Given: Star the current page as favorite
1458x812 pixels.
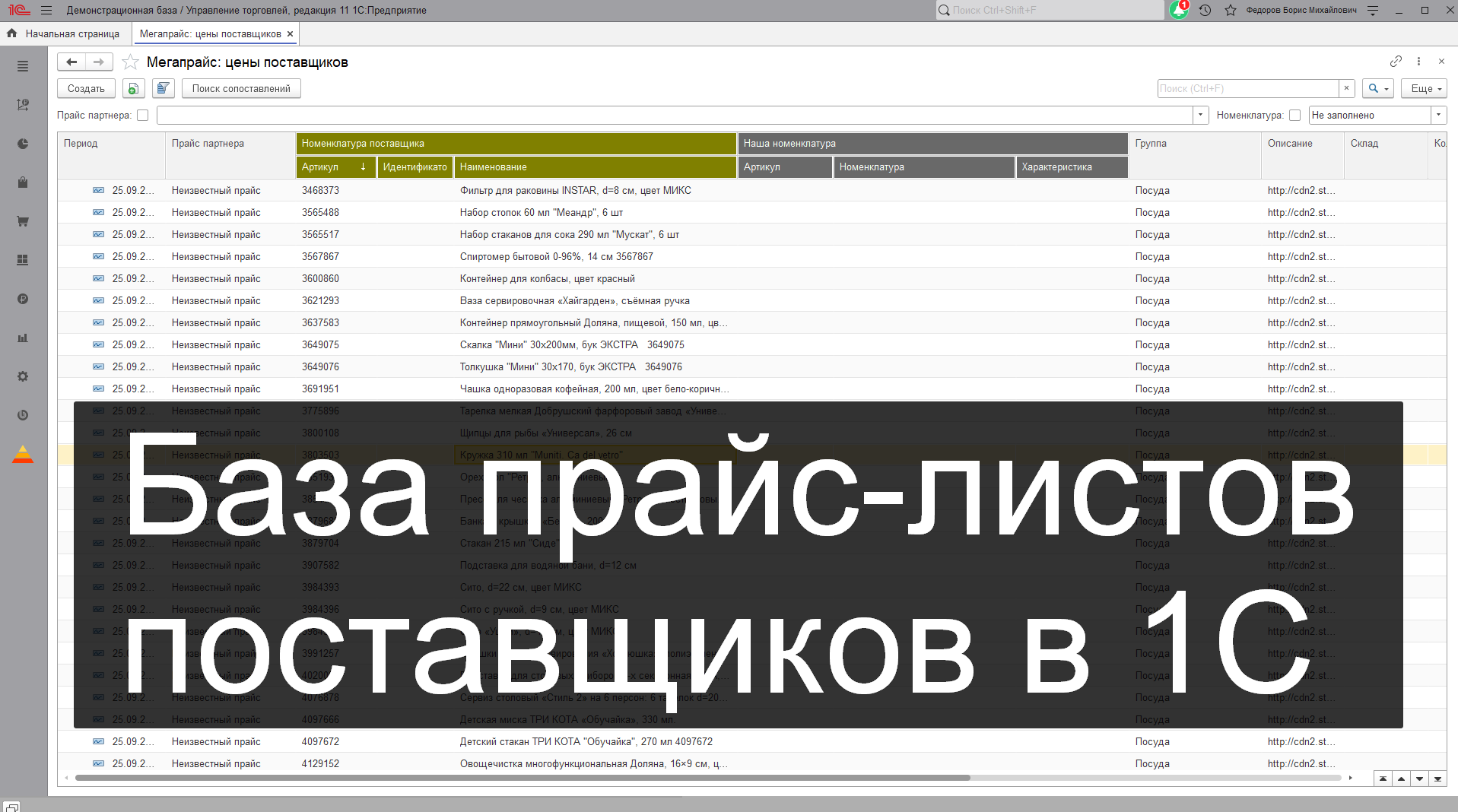Looking at the screenshot, I should [130, 62].
